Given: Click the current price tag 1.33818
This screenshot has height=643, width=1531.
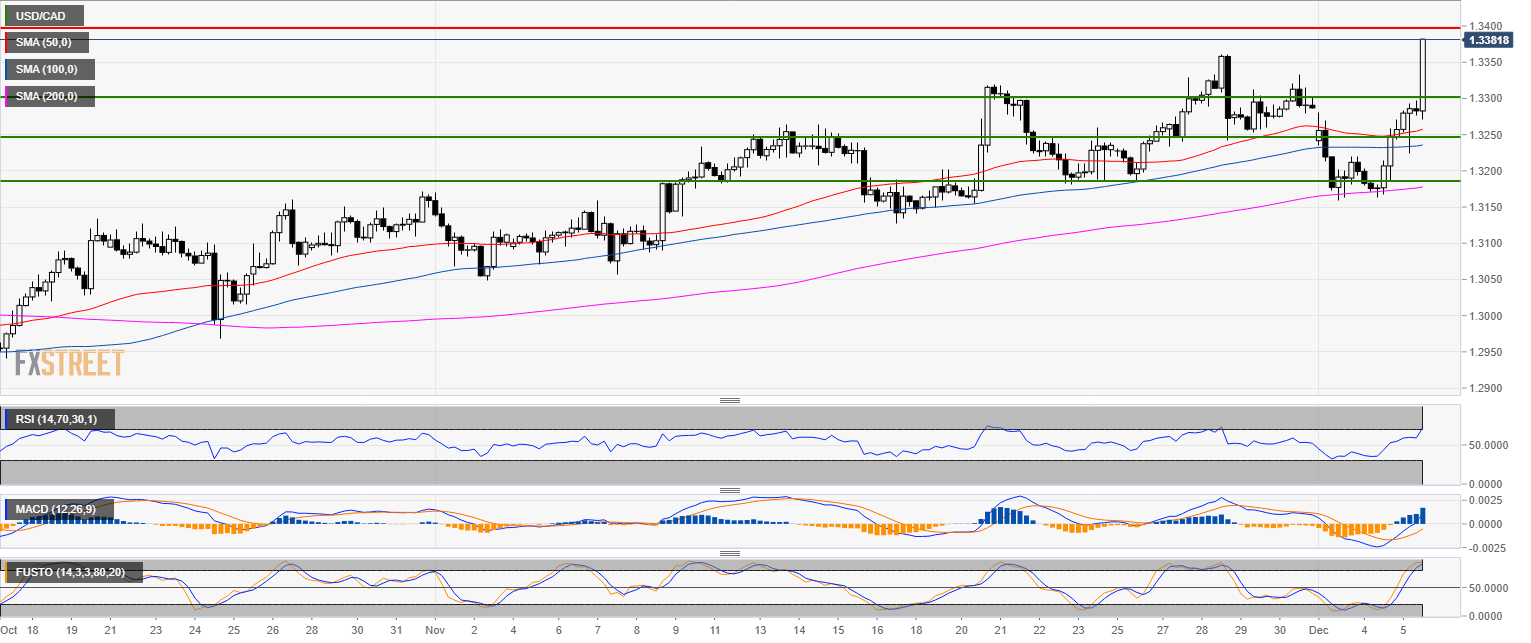Looking at the screenshot, I should pyautogui.click(x=1488, y=40).
